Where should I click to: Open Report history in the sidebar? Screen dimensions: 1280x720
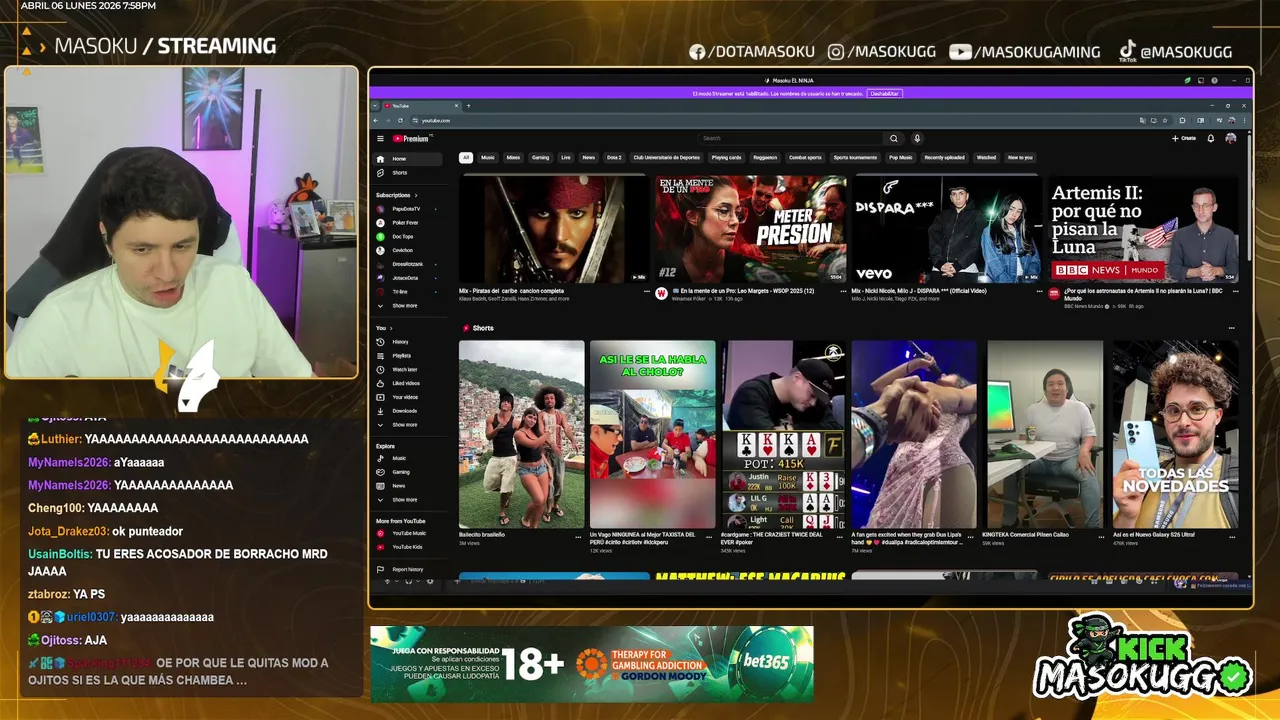(x=408, y=569)
